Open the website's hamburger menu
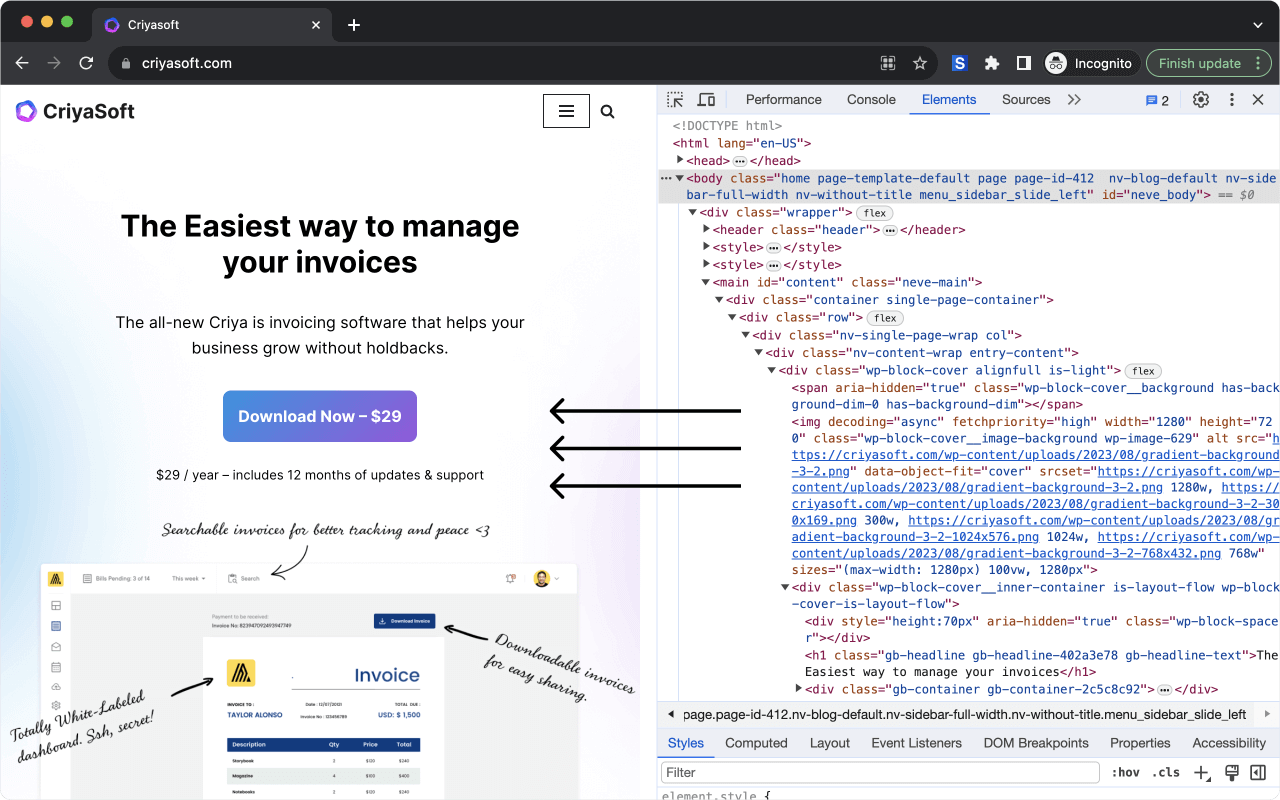This screenshot has width=1280, height=800. click(566, 112)
